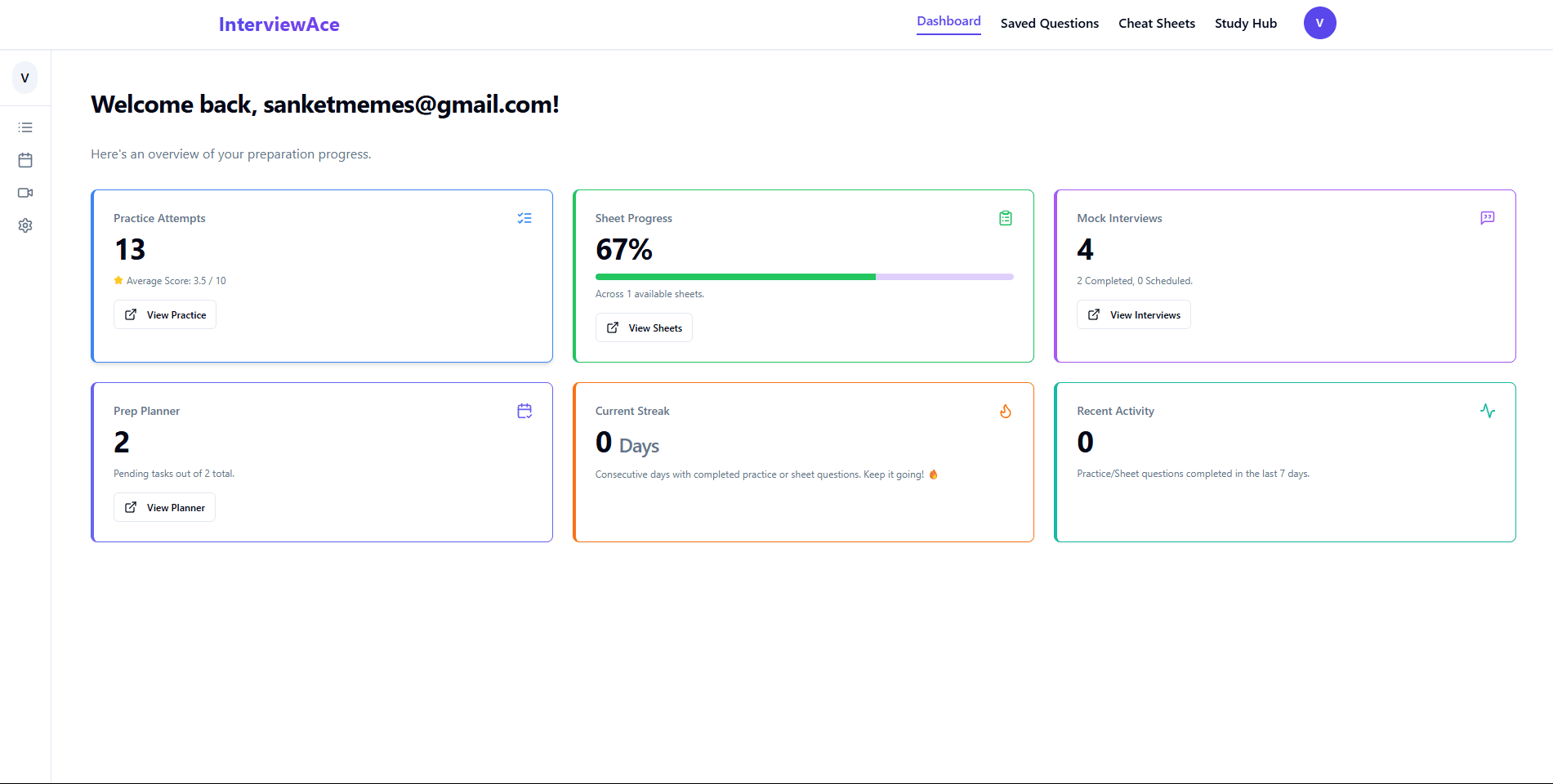The image size is (1553, 784).
Task: Click the video camera sidebar icon
Action: [25, 193]
